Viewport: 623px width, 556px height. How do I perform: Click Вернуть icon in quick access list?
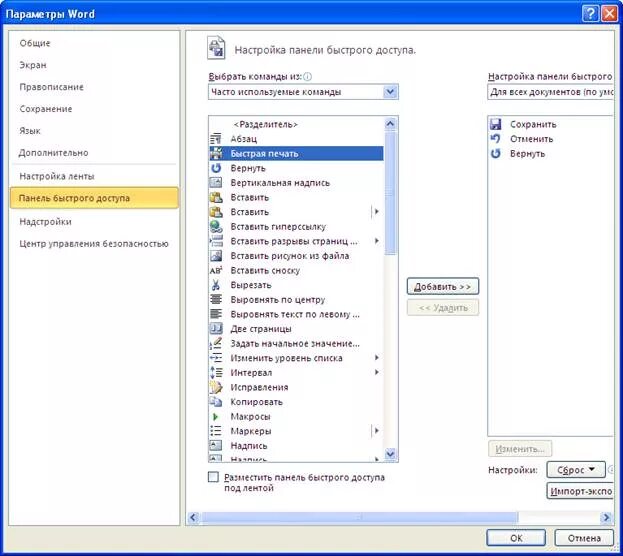coord(495,153)
